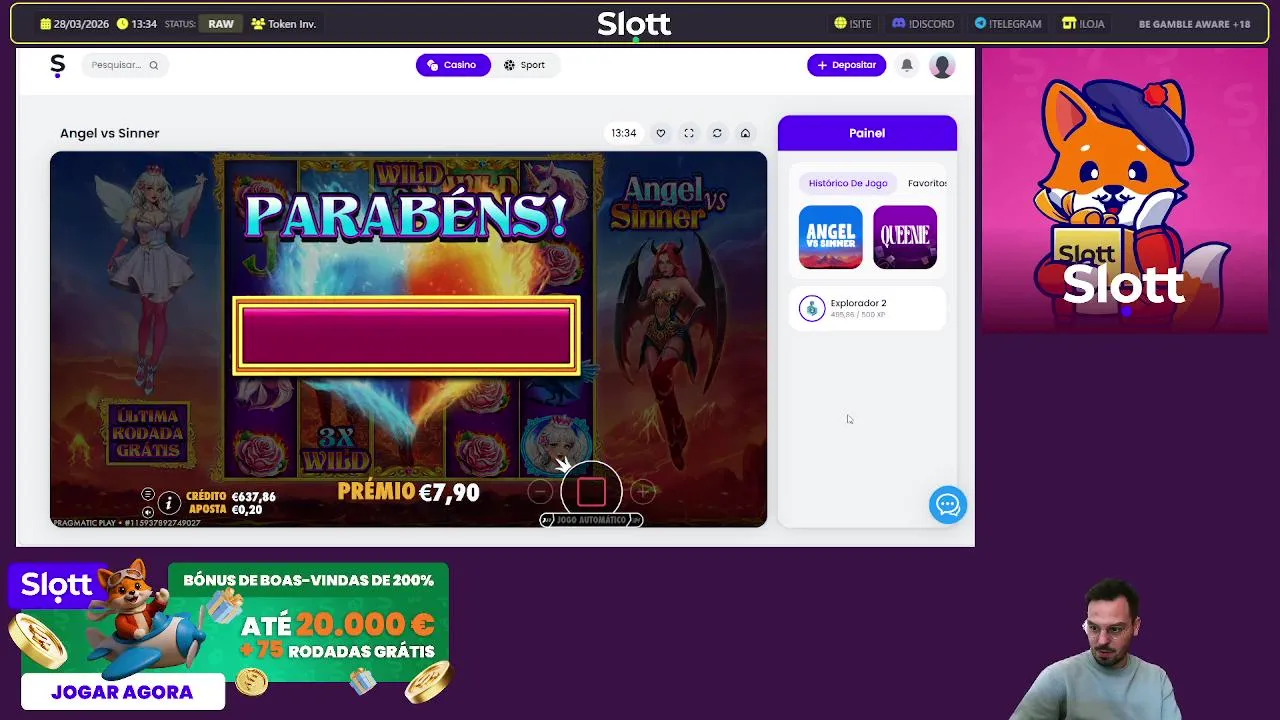The width and height of the screenshot is (1280, 720).
Task: Toggle game sound speaker icon
Action: pyautogui.click(x=148, y=511)
